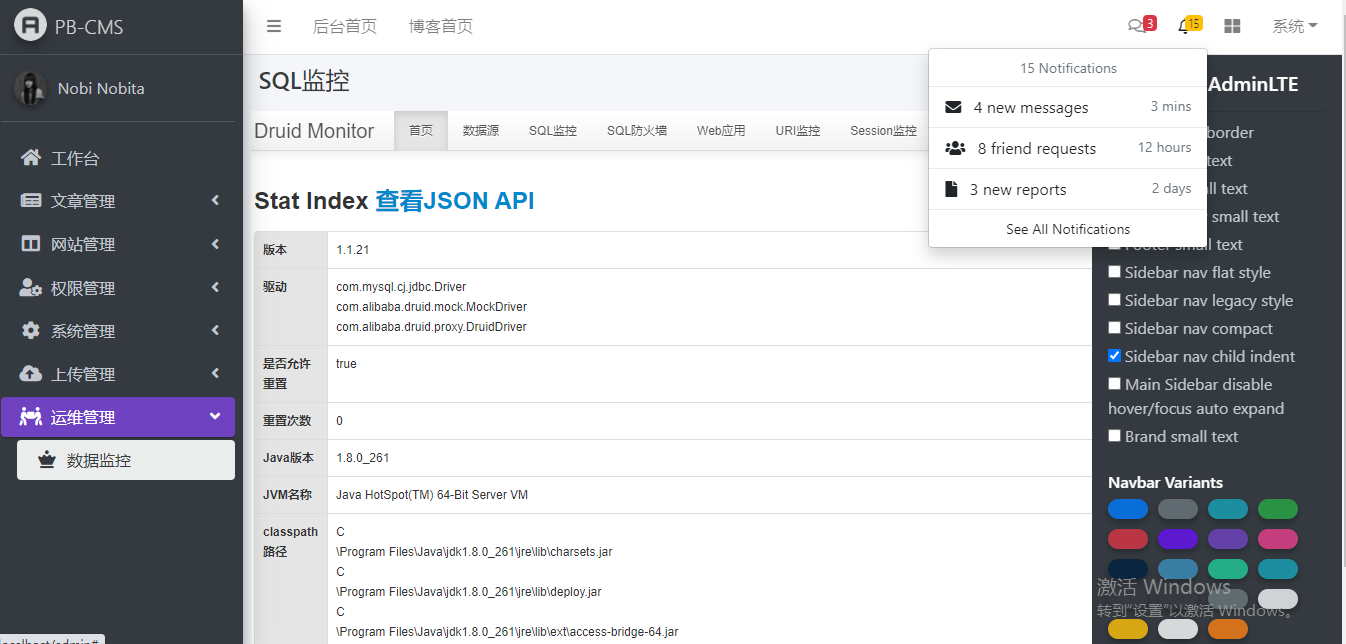Click the Druid Monitor brand link

tap(314, 131)
